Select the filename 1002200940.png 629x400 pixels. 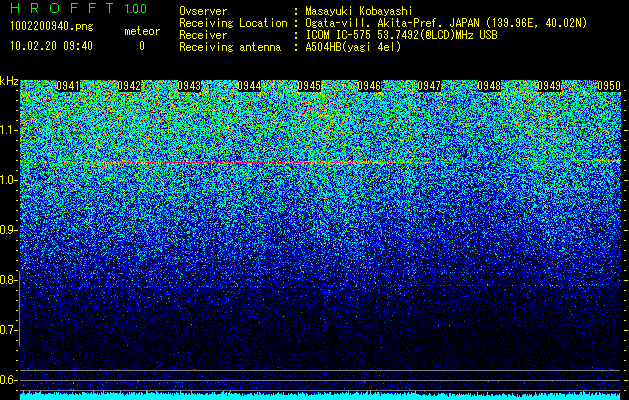[x=51, y=26]
